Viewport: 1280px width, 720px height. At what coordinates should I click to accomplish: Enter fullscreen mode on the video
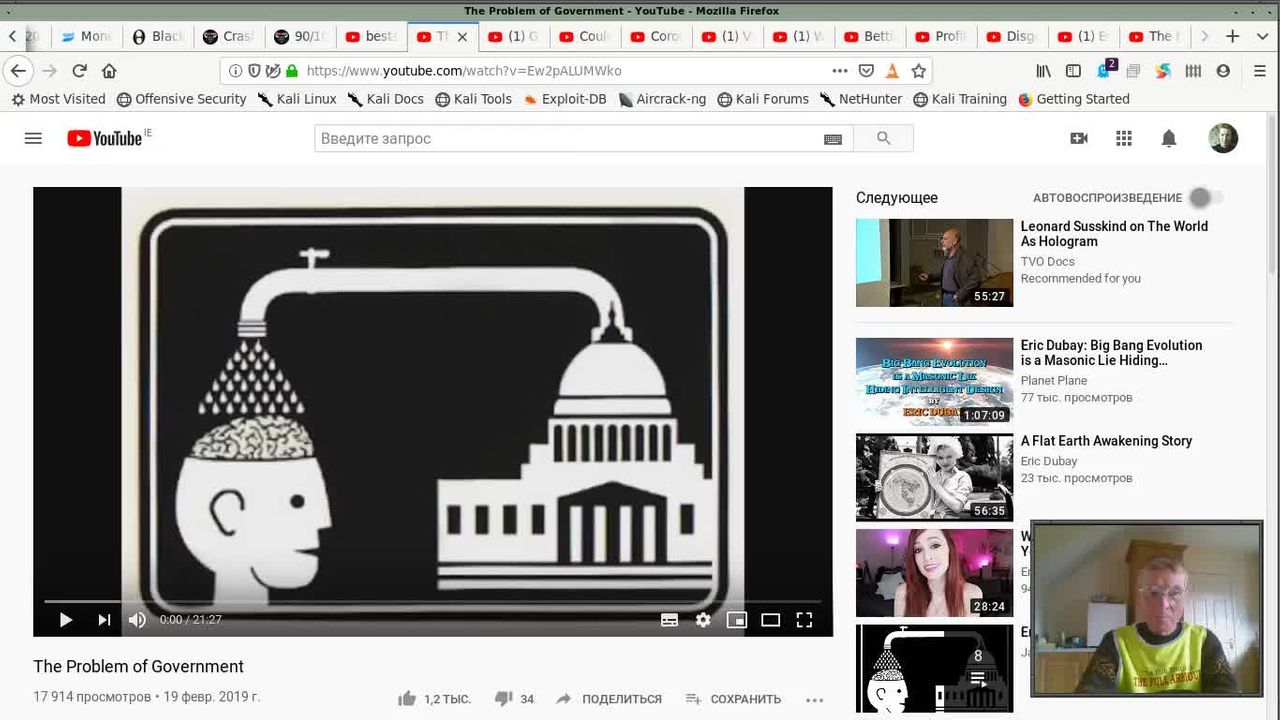pyautogui.click(x=804, y=620)
